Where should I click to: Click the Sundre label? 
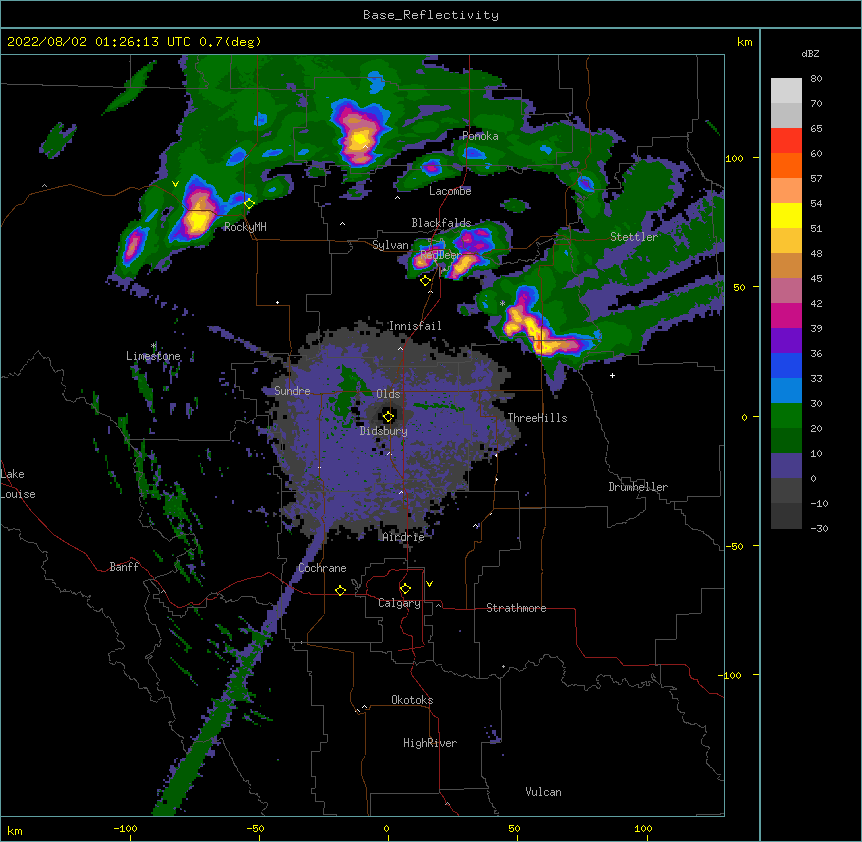coord(292,391)
